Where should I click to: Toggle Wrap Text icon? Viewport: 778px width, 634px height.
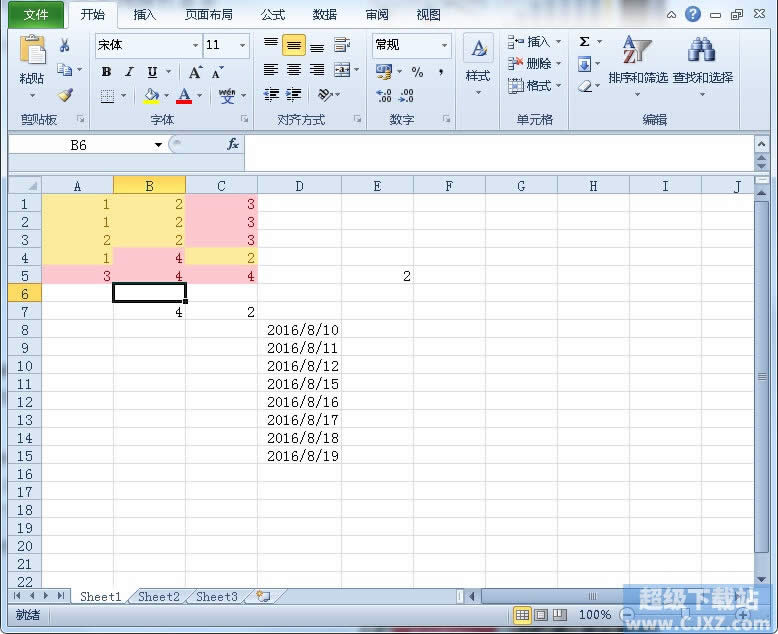click(x=342, y=45)
